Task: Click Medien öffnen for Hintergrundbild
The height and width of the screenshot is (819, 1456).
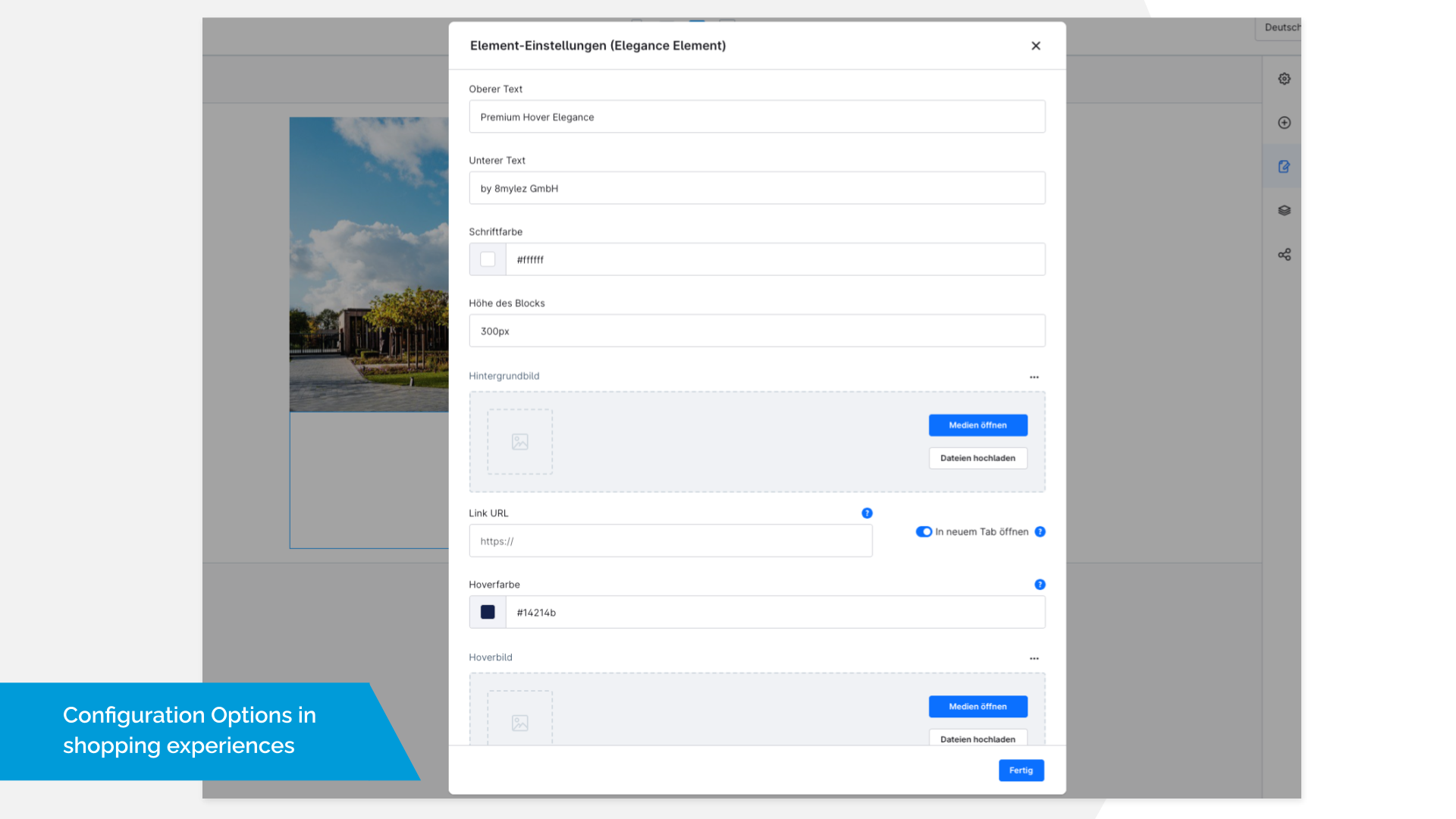Action: click(x=978, y=425)
